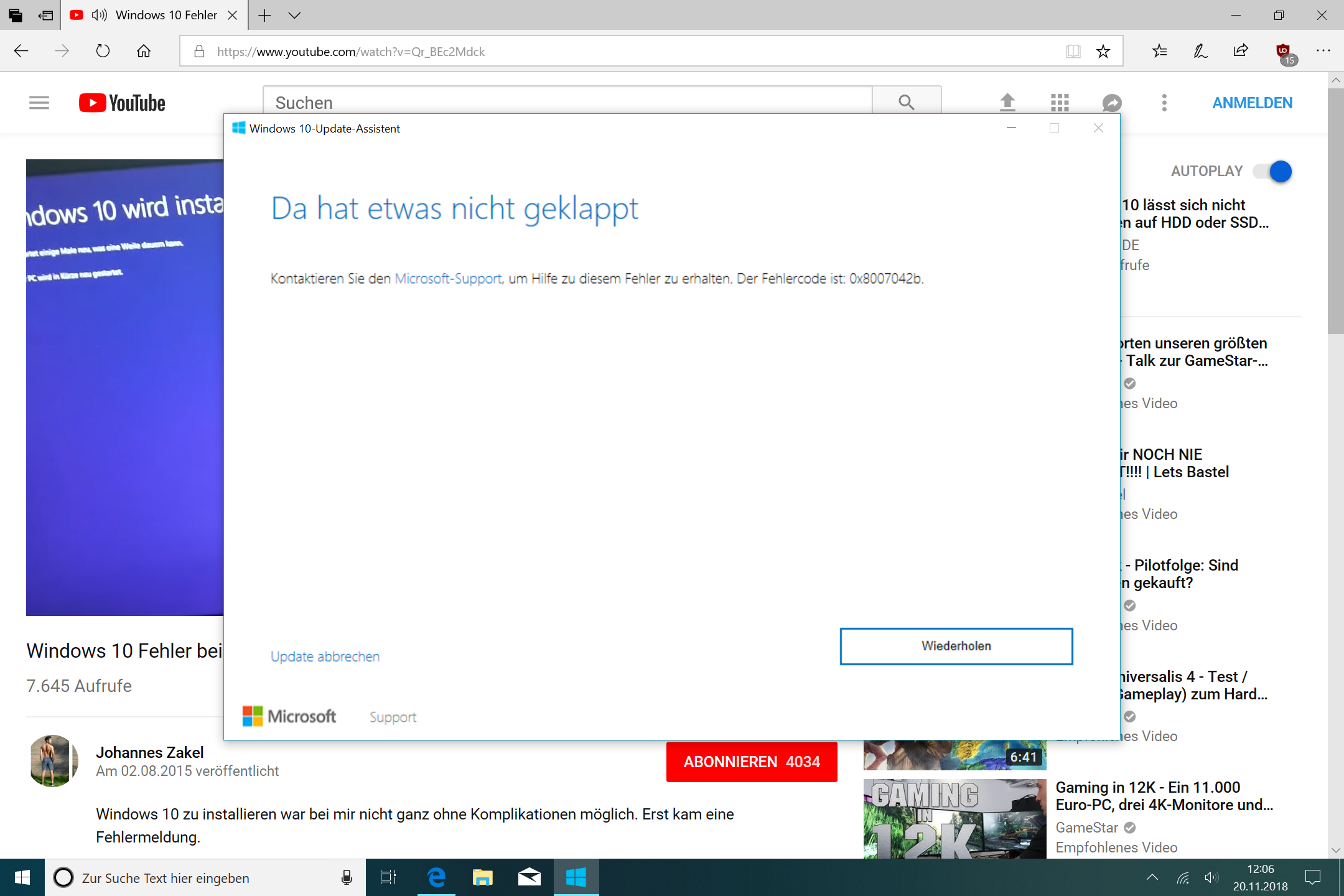Open Task View on the taskbar
The height and width of the screenshot is (896, 1344).
point(388,877)
